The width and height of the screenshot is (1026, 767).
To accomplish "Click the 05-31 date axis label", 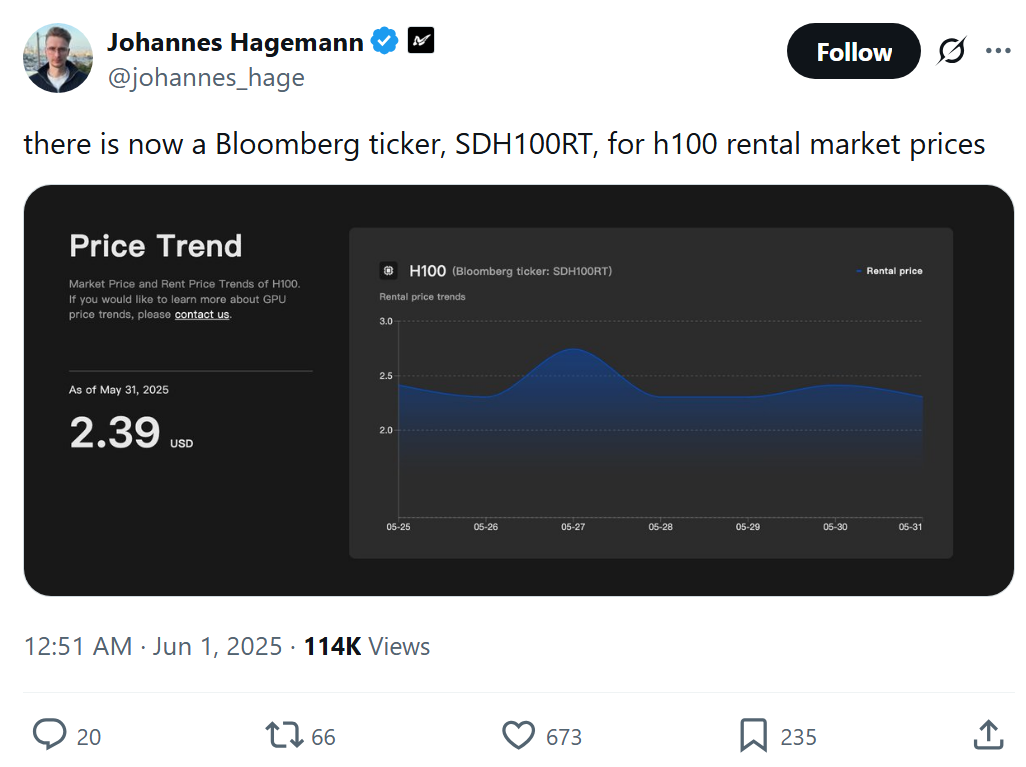I will tap(910, 526).
